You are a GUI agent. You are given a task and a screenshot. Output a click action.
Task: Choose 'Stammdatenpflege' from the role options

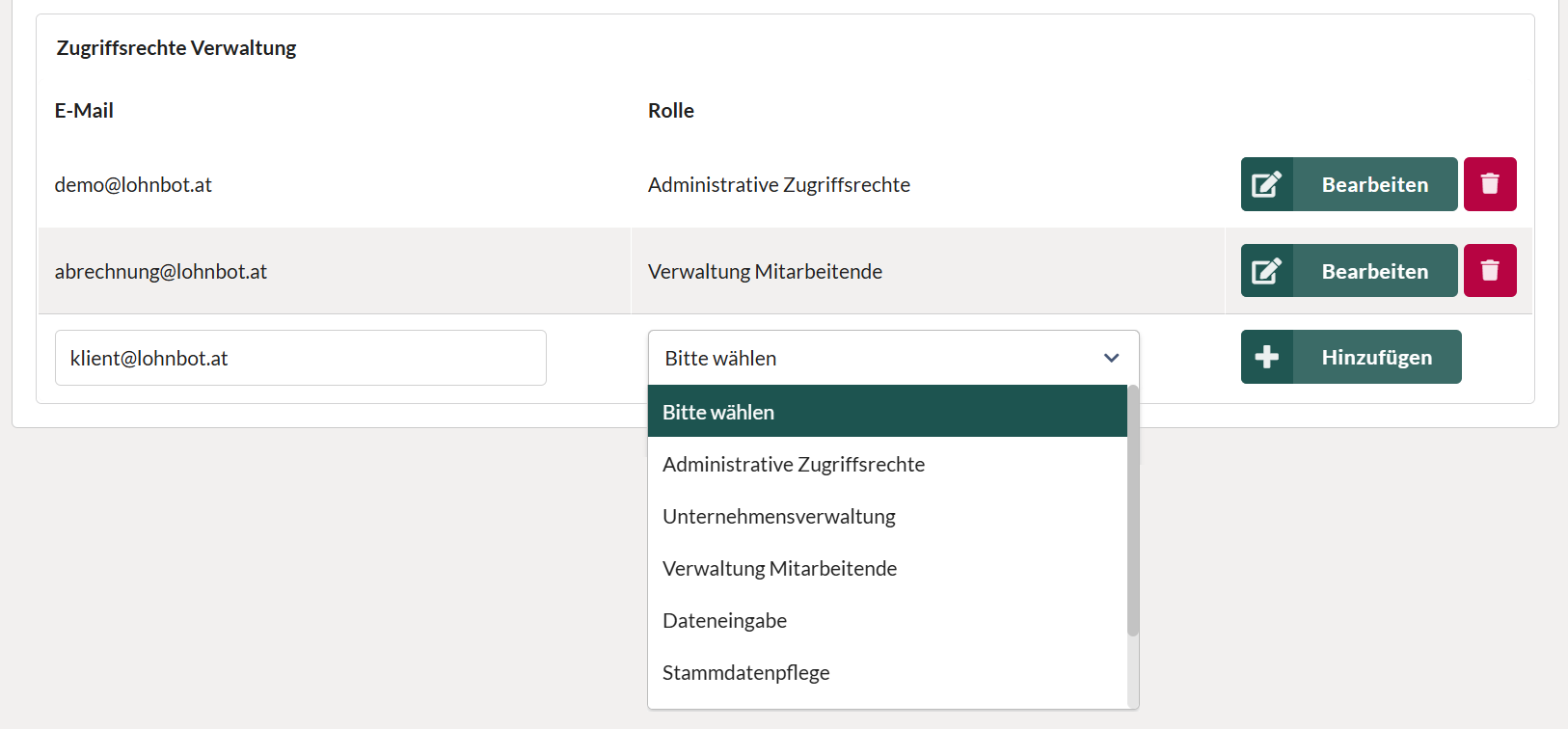tap(887, 672)
